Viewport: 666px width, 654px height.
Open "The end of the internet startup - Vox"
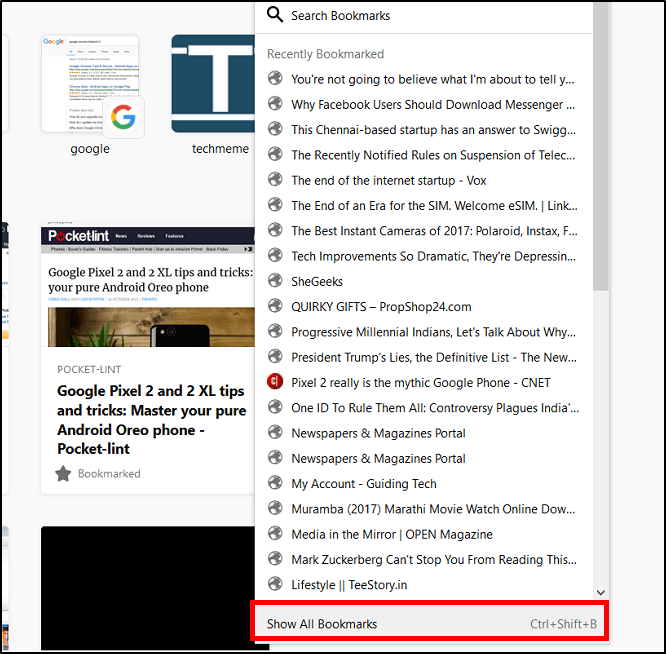coord(423,180)
